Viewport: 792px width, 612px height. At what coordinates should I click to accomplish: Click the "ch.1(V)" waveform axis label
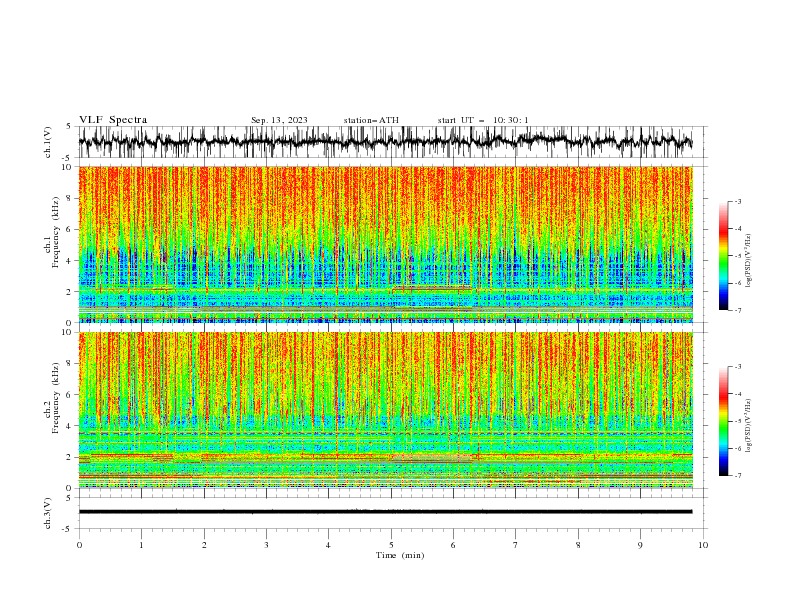(x=48, y=142)
